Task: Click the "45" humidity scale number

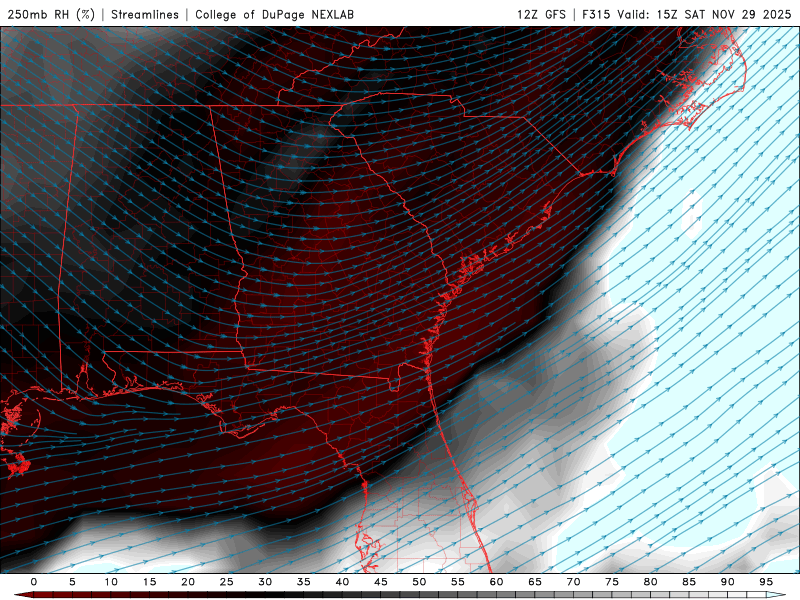Action: [381, 582]
